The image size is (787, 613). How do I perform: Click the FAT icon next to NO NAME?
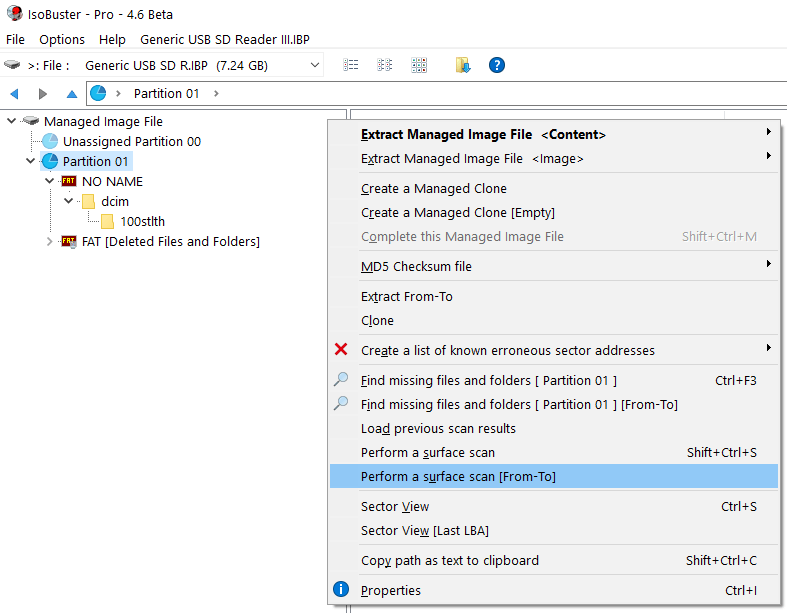click(69, 181)
